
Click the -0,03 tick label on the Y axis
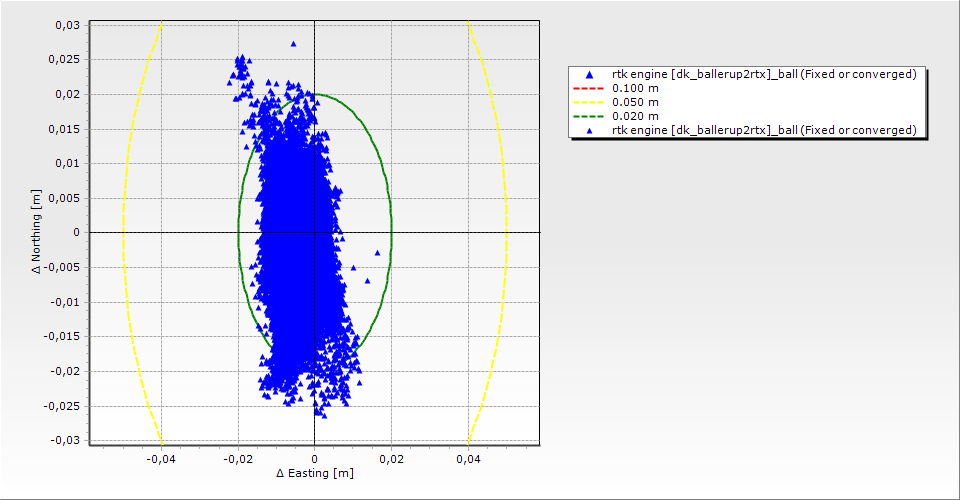click(x=65, y=441)
